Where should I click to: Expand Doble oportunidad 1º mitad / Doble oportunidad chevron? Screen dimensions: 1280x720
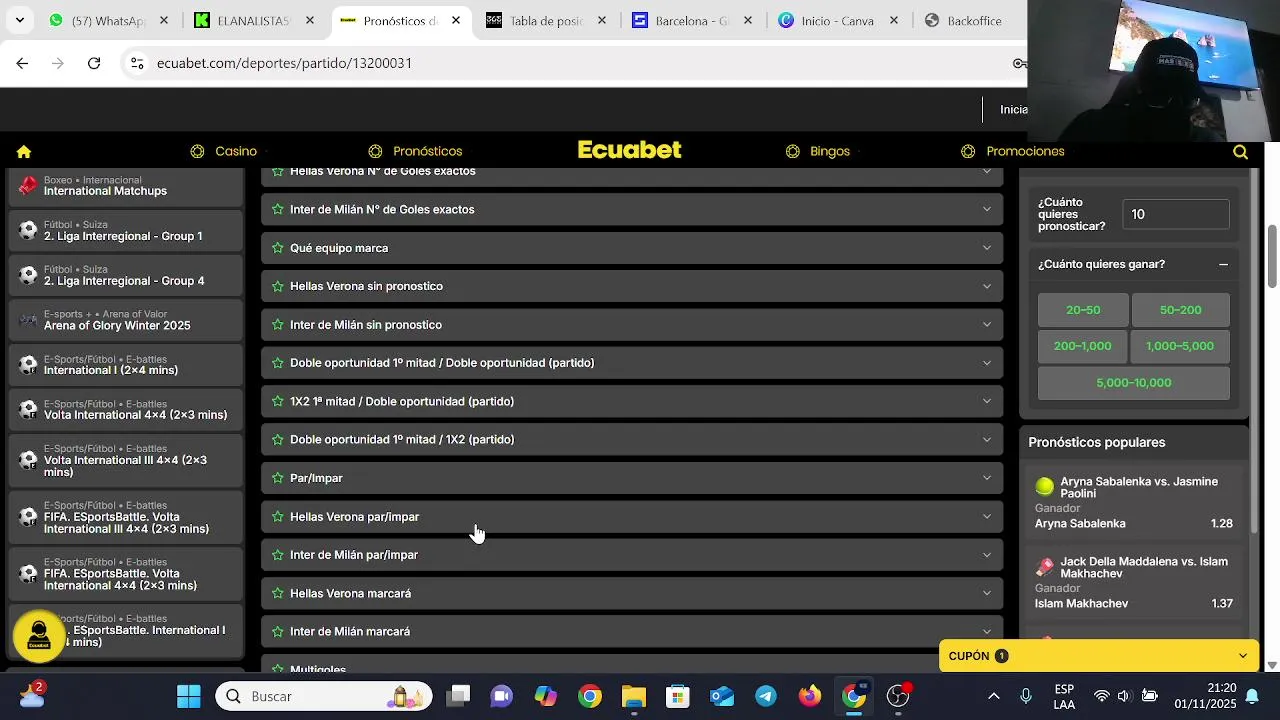987,363
